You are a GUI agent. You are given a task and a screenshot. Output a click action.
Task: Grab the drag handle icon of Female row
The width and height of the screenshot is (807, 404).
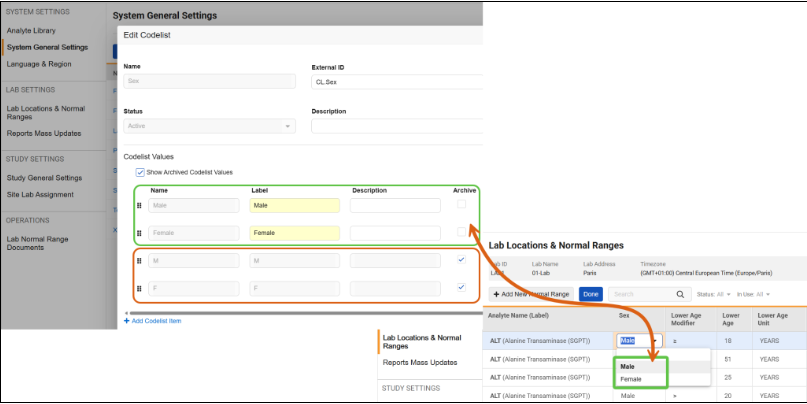tap(139, 233)
